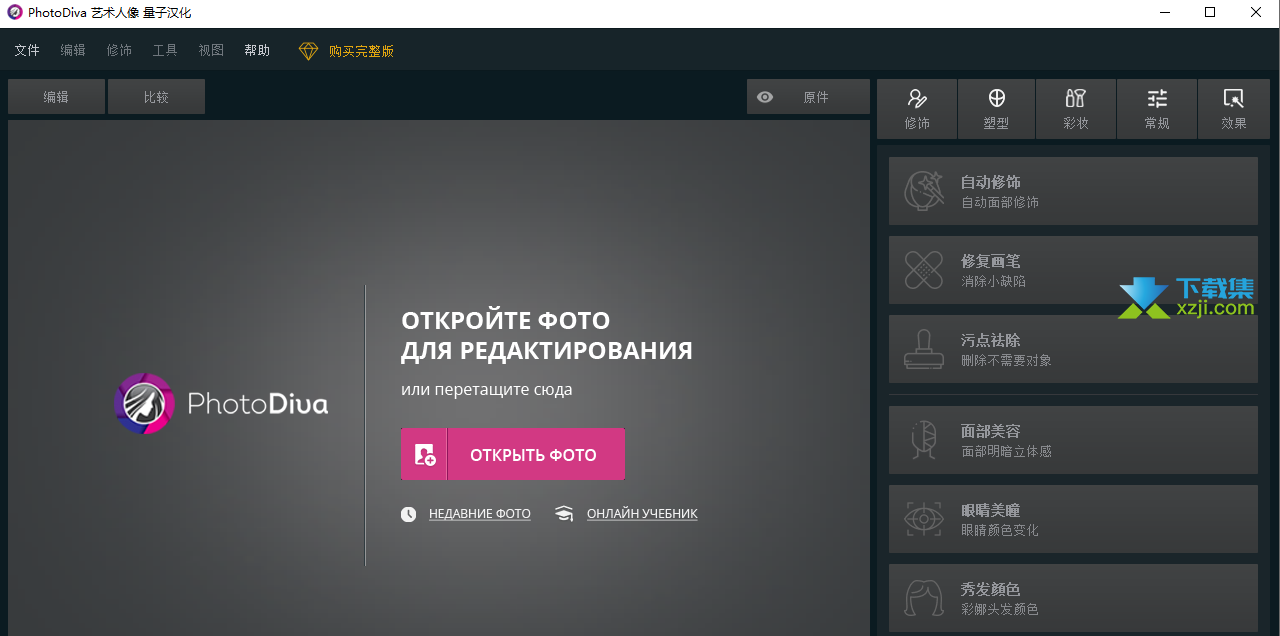The width and height of the screenshot is (1280, 636).
Task: Click the 污点祛除 stamp icon
Action: (924, 349)
